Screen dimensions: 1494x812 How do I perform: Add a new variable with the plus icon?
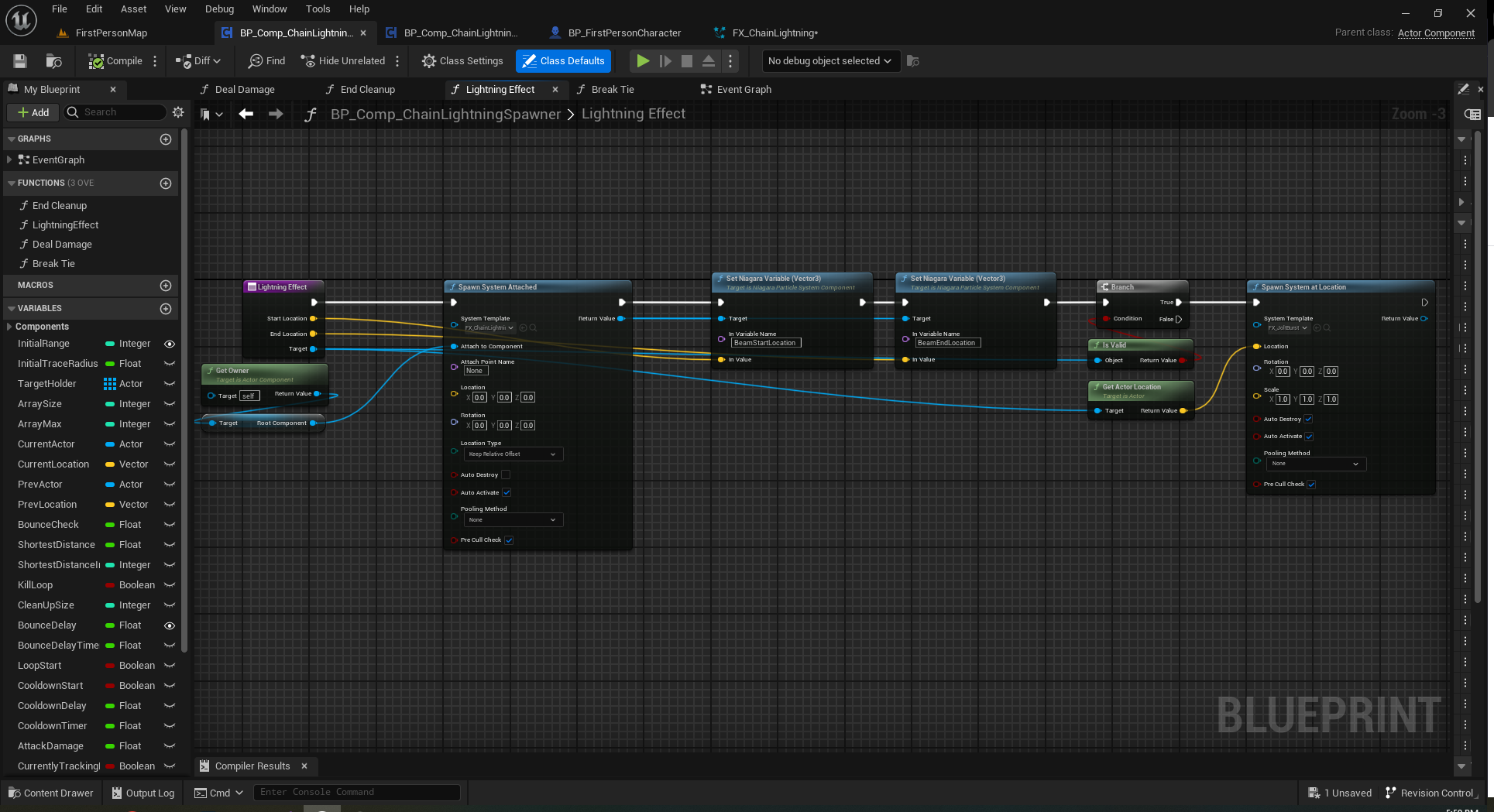tap(166, 309)
